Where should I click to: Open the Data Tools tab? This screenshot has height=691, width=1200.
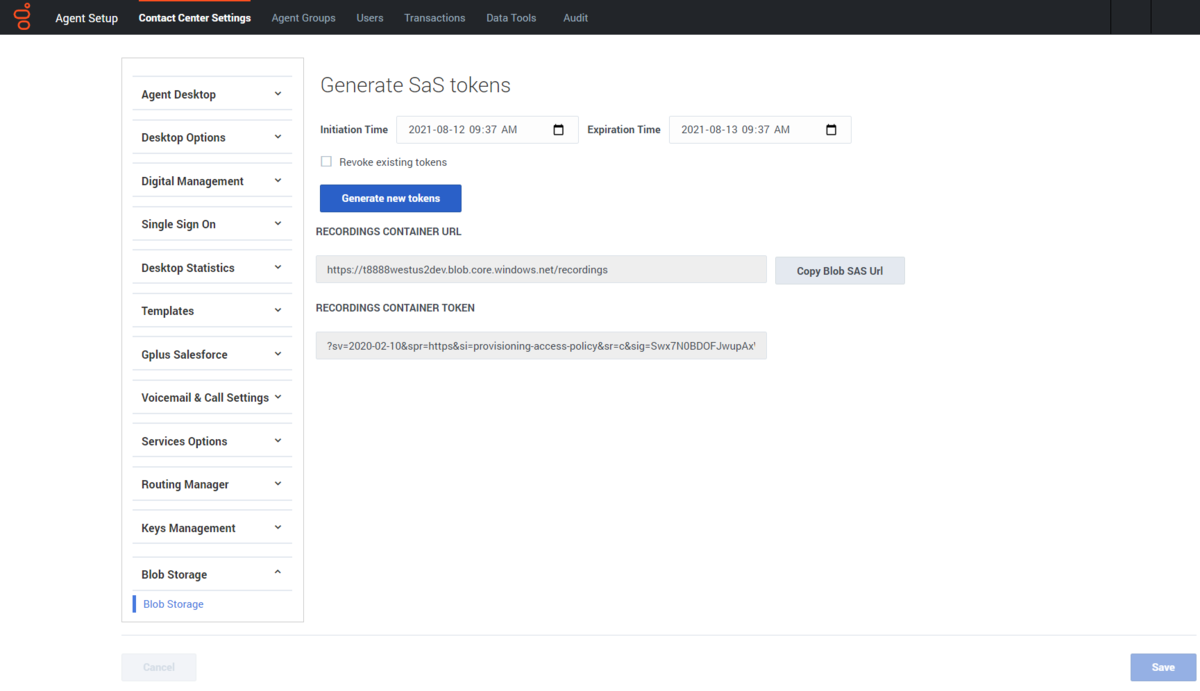tap(511, 18)
